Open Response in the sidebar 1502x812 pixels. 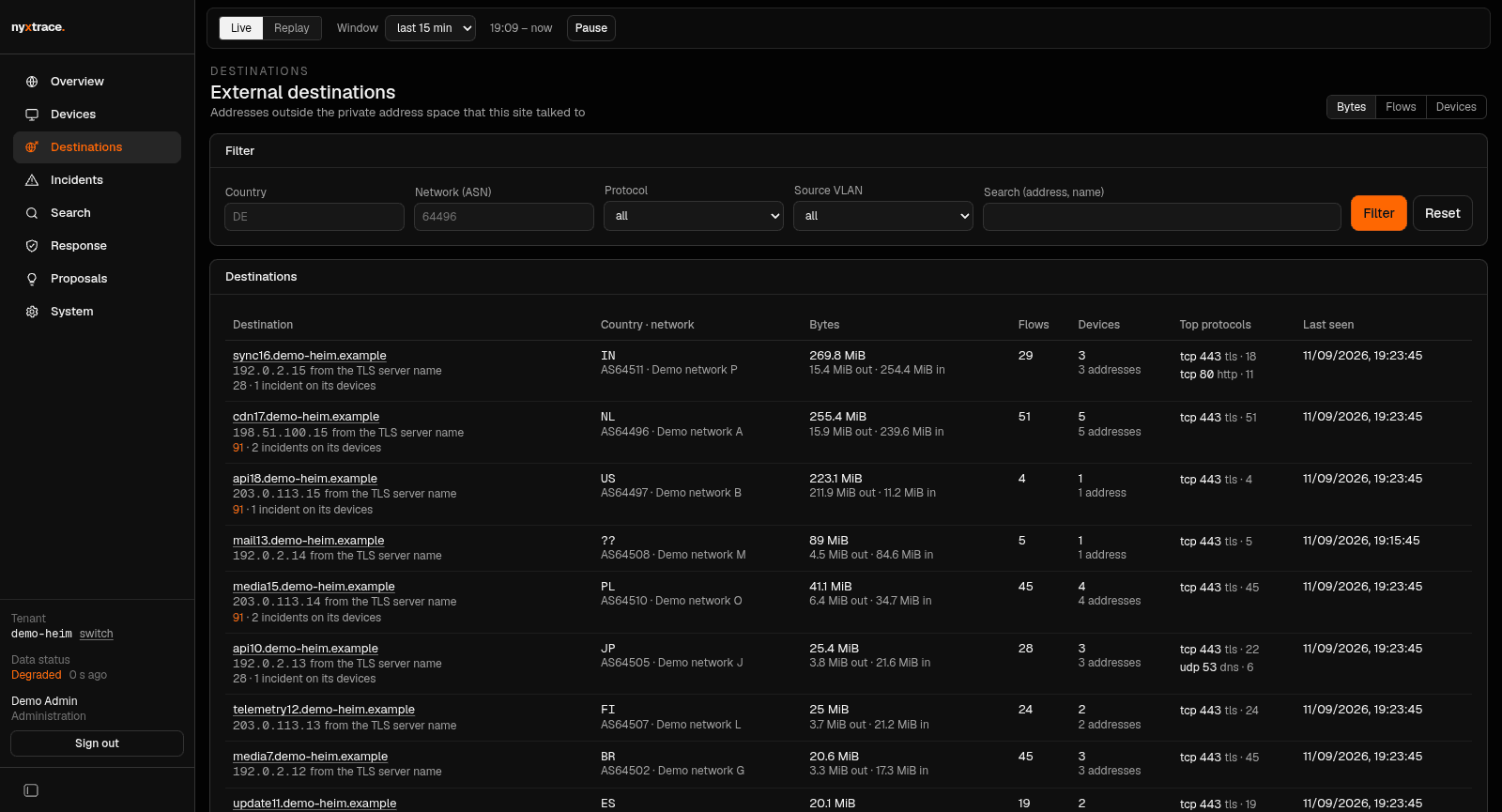[97, 246]
